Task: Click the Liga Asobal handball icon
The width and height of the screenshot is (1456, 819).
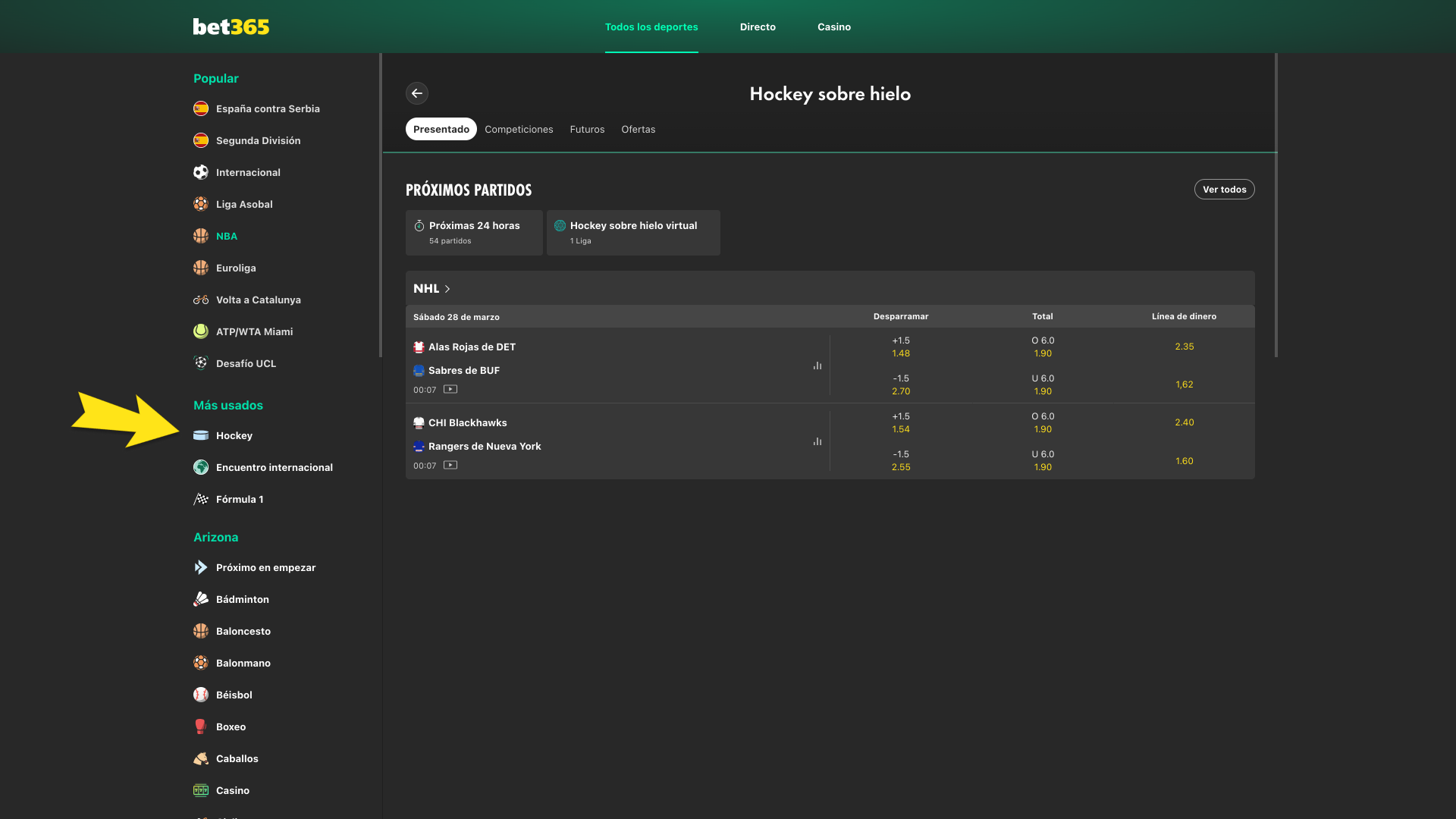Action: tap(201, 204)
